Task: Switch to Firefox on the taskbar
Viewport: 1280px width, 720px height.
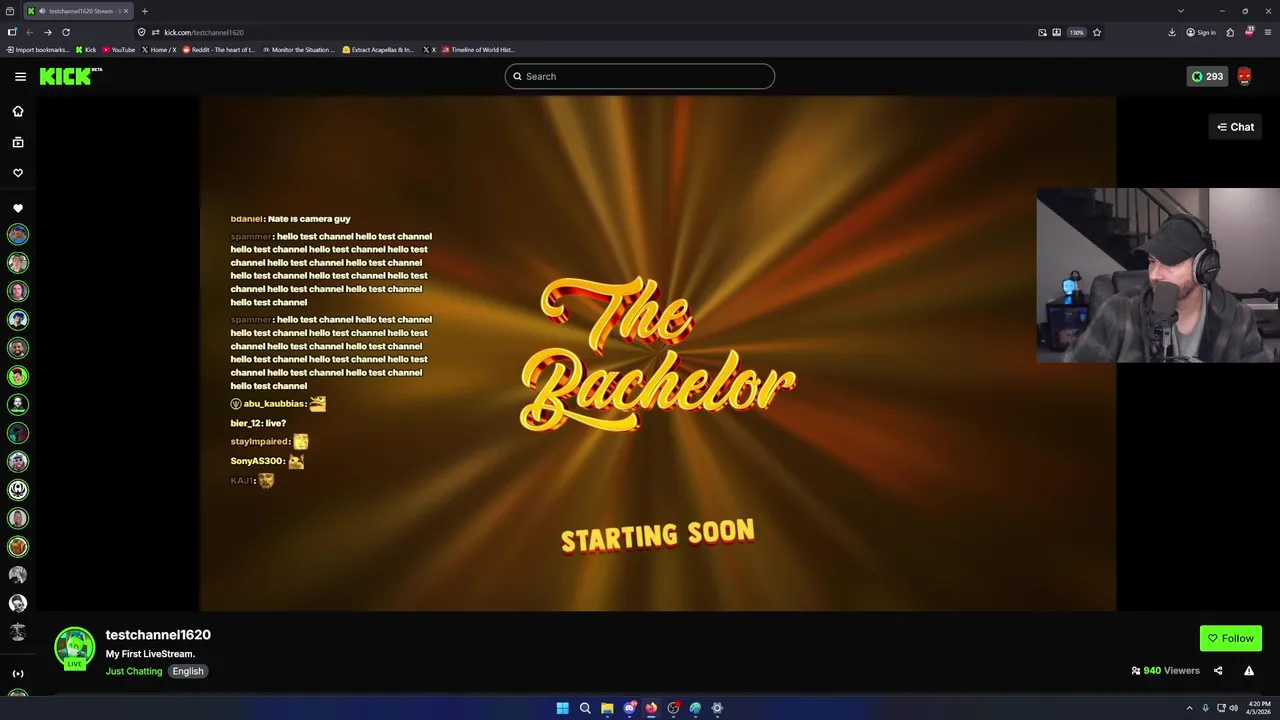Action: point(651,708)
